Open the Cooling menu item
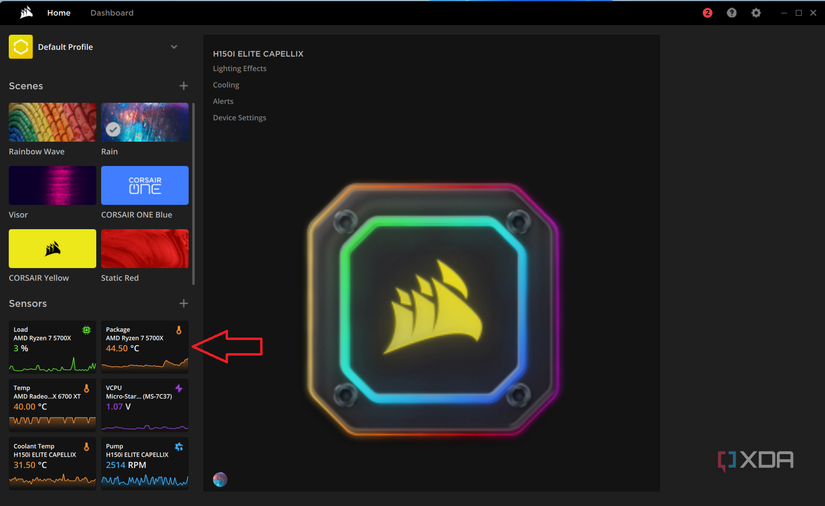The height and width of the screenshot is (506, 825). tap(226, 85)
